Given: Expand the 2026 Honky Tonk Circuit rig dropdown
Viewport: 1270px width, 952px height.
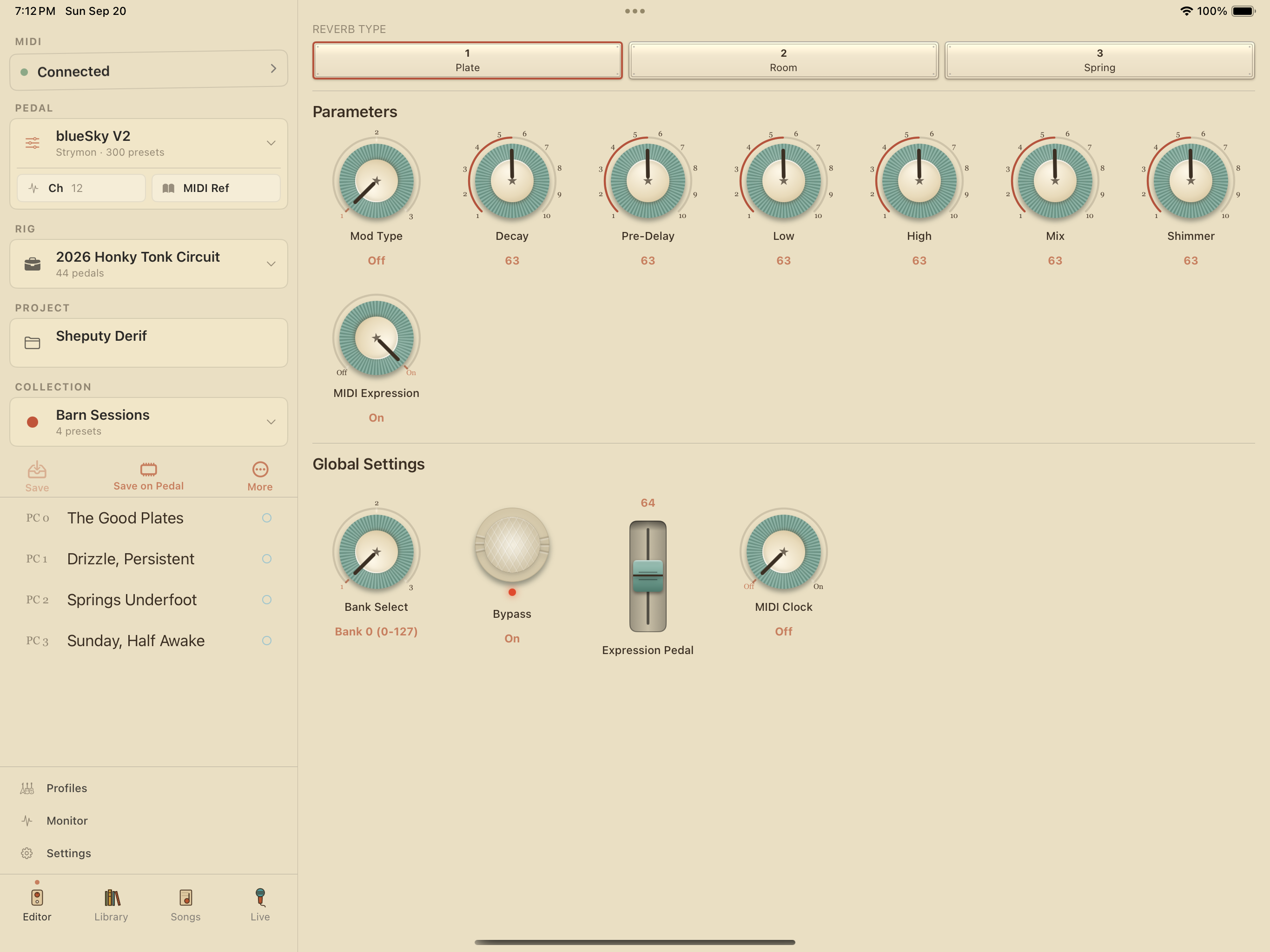Looking at the screenshot, I should [271, 264].
